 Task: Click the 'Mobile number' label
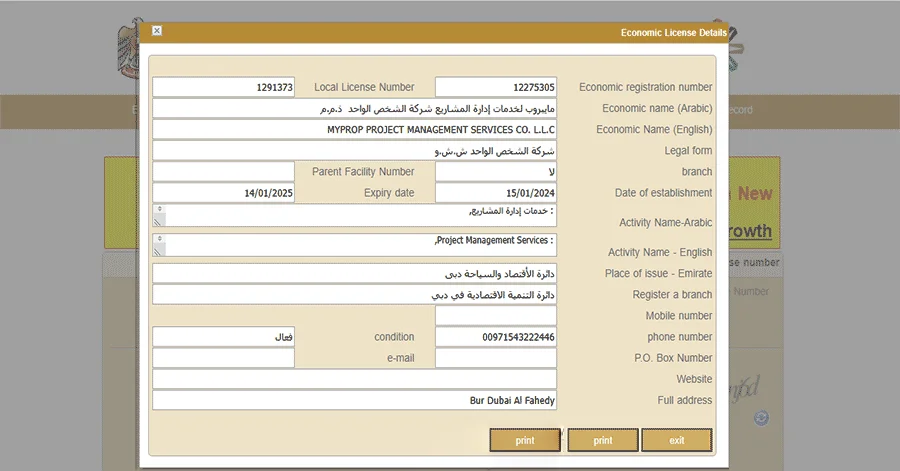[678, 316]
